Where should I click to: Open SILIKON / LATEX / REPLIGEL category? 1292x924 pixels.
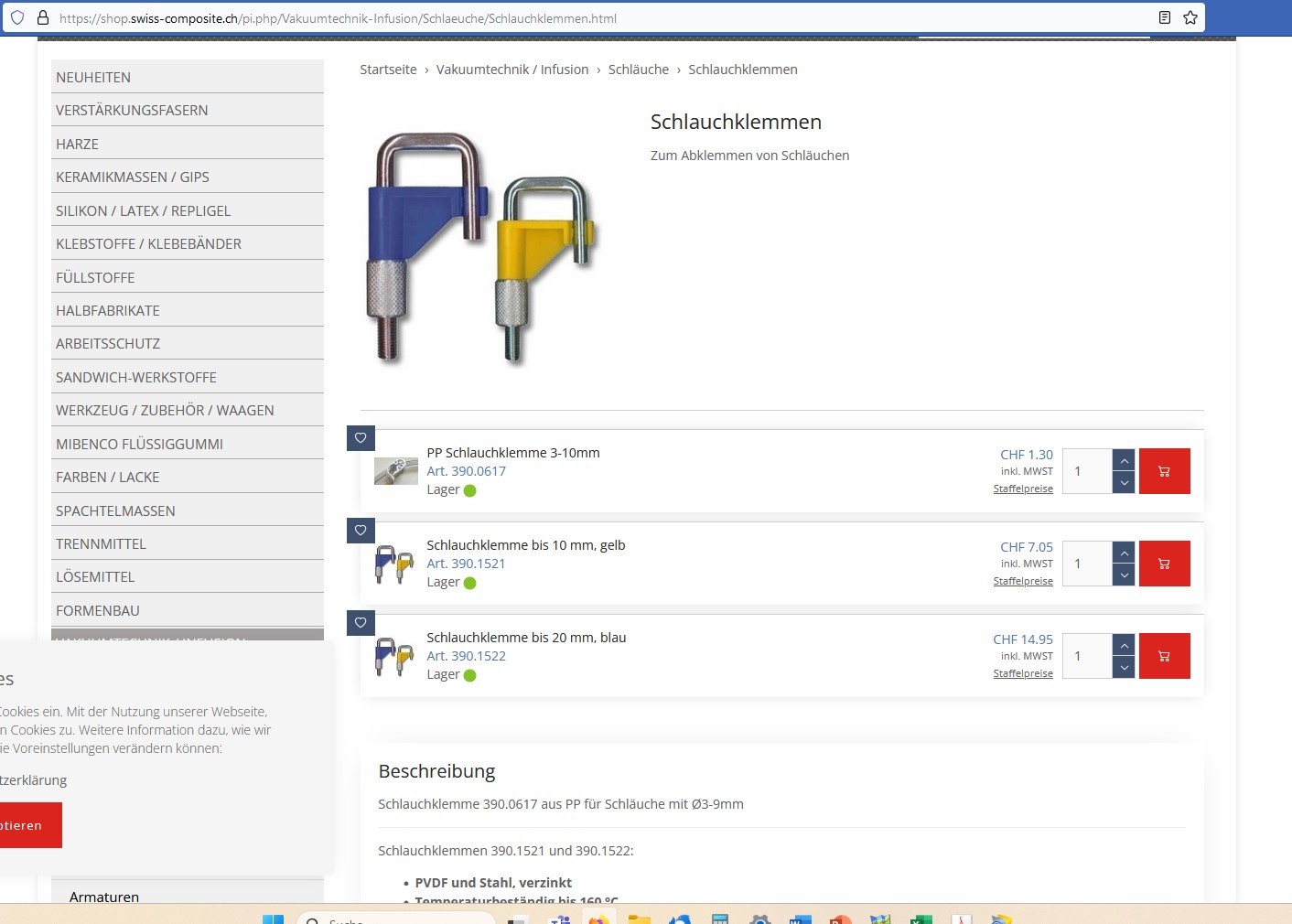(188, 210)
